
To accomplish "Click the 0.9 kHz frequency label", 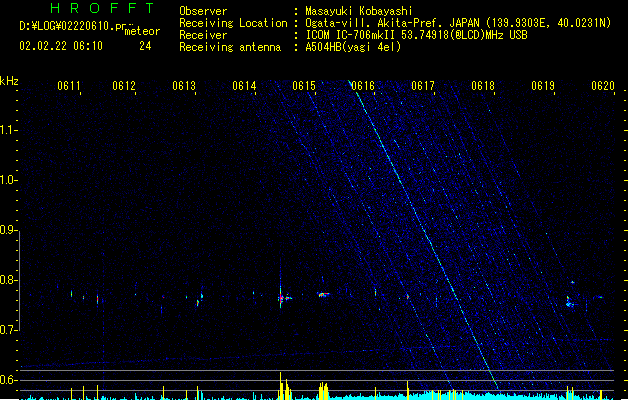I will [x=7, y=230].
